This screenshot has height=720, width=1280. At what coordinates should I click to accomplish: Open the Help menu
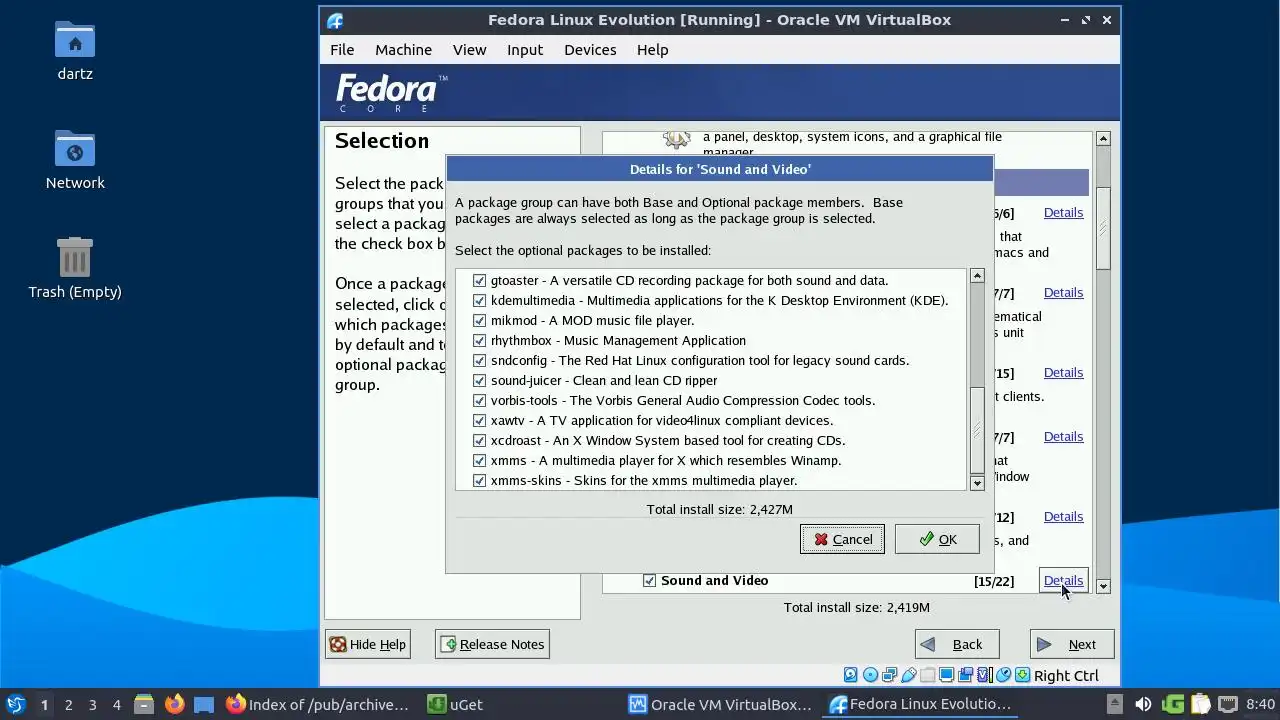point(652,49)
